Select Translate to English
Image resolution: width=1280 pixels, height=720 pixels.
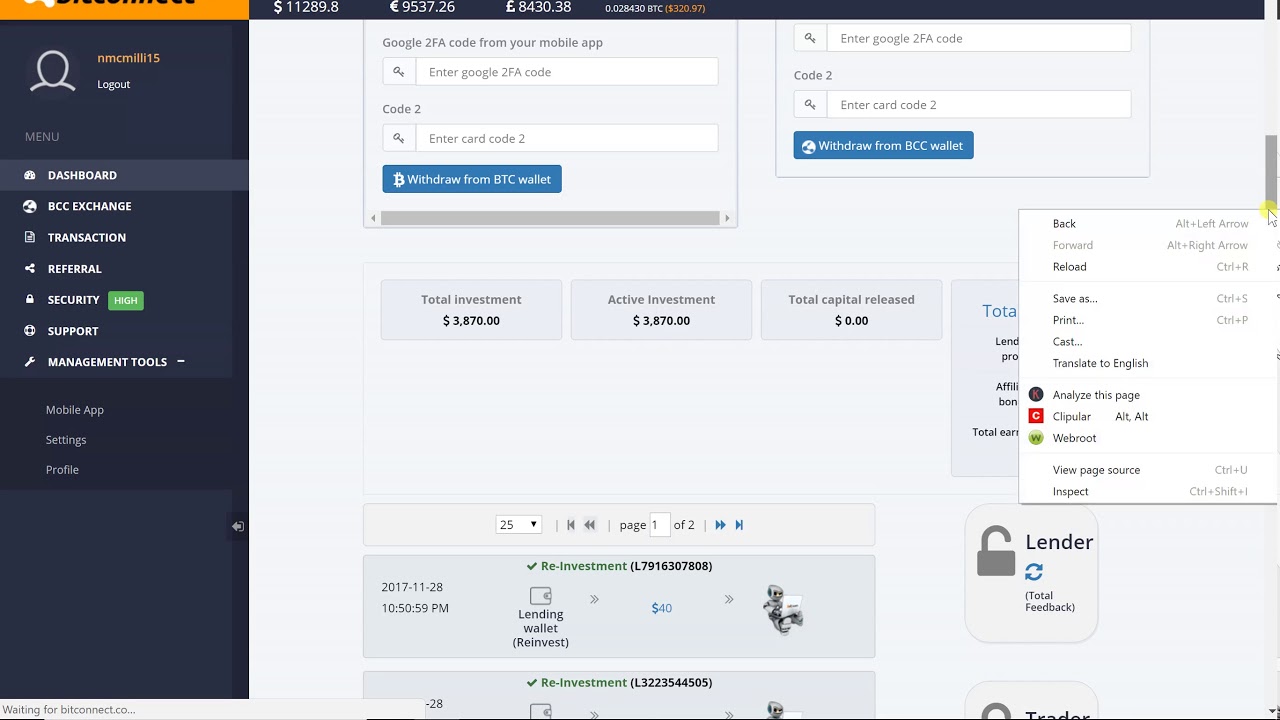point(1149,363)
